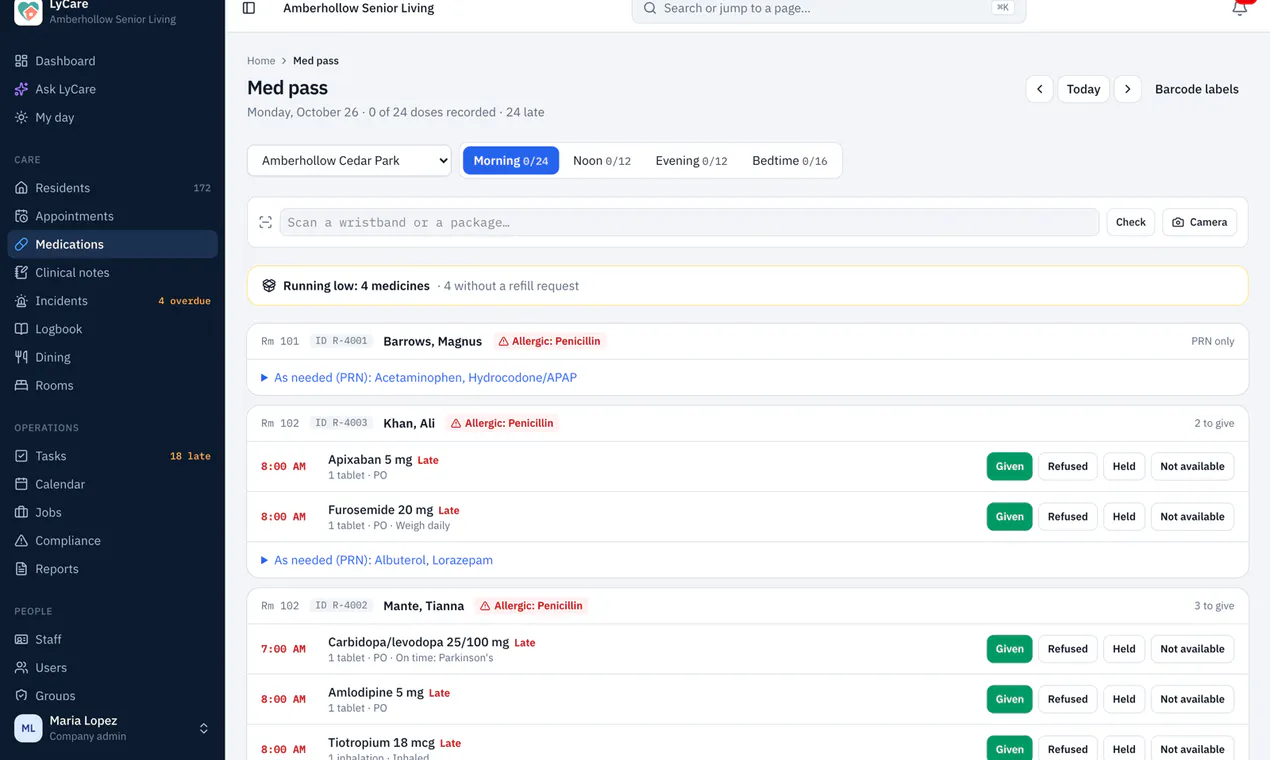
Task: Open the Logbook
Action: [x=112, y=329]
